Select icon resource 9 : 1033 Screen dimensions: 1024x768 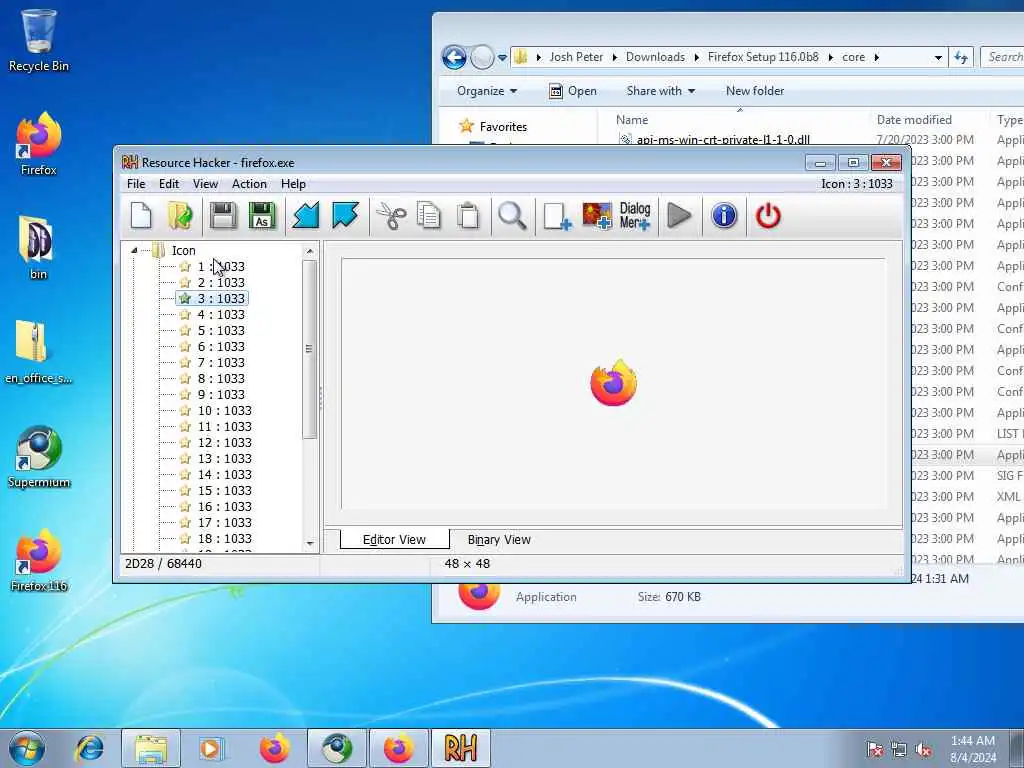pos(221,394)
